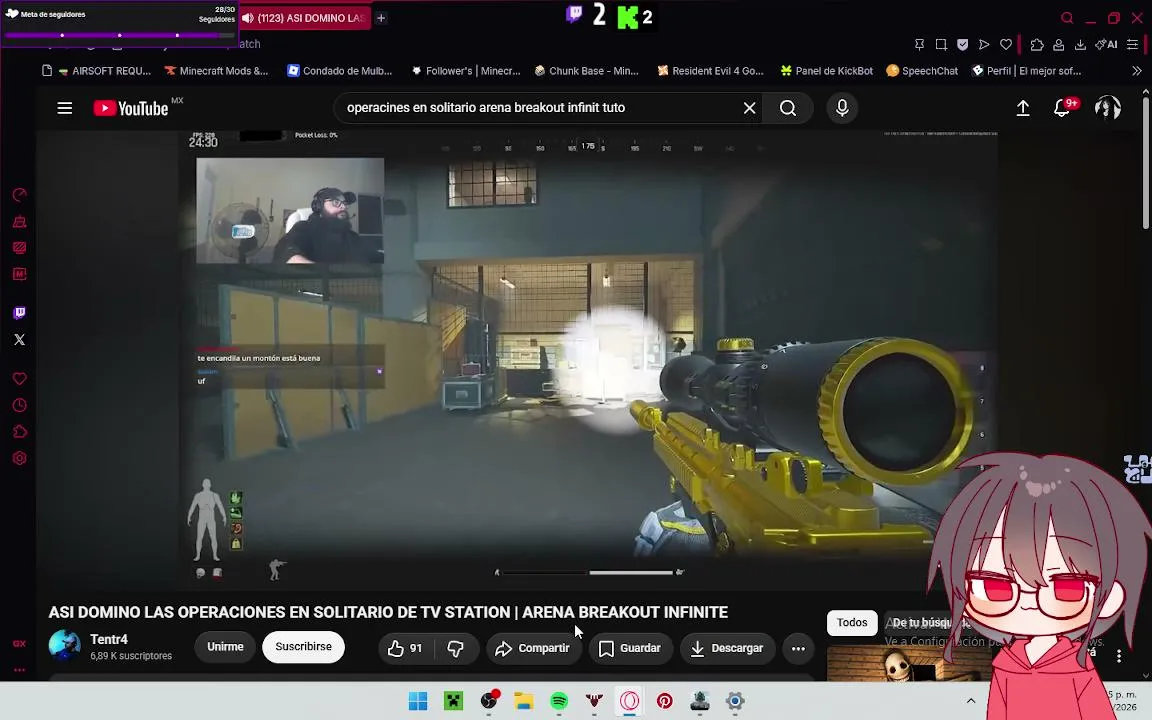Image resolution: width=1152 pixels, height=720 pixels.
Task: Open the YouTube create/upload icon
Action: point(1023,108)
